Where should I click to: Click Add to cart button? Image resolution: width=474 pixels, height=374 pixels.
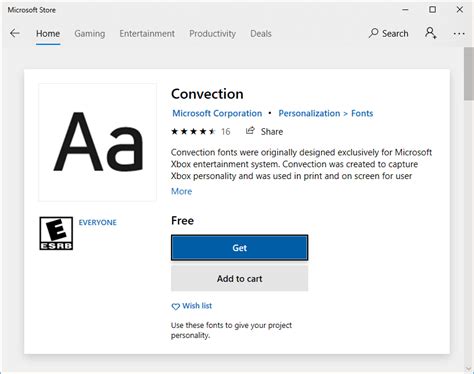point(239,279)
